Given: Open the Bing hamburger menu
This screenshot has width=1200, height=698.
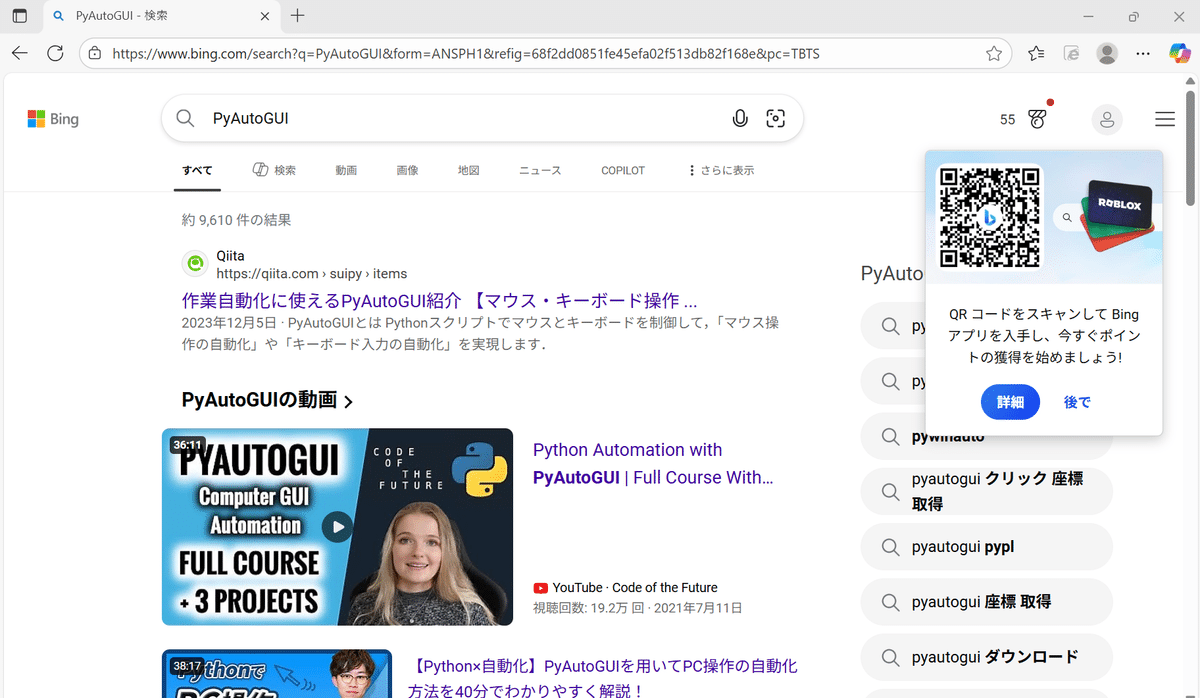Looking at the screenshot, I should tap(1164, 118).
